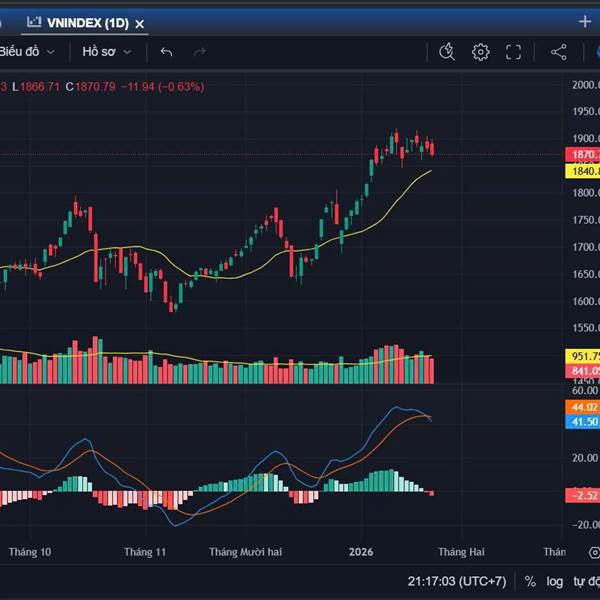This screenshot has height=600, width=600.
Task: Click the red 1870 current price label
Action: pos(583,155)
